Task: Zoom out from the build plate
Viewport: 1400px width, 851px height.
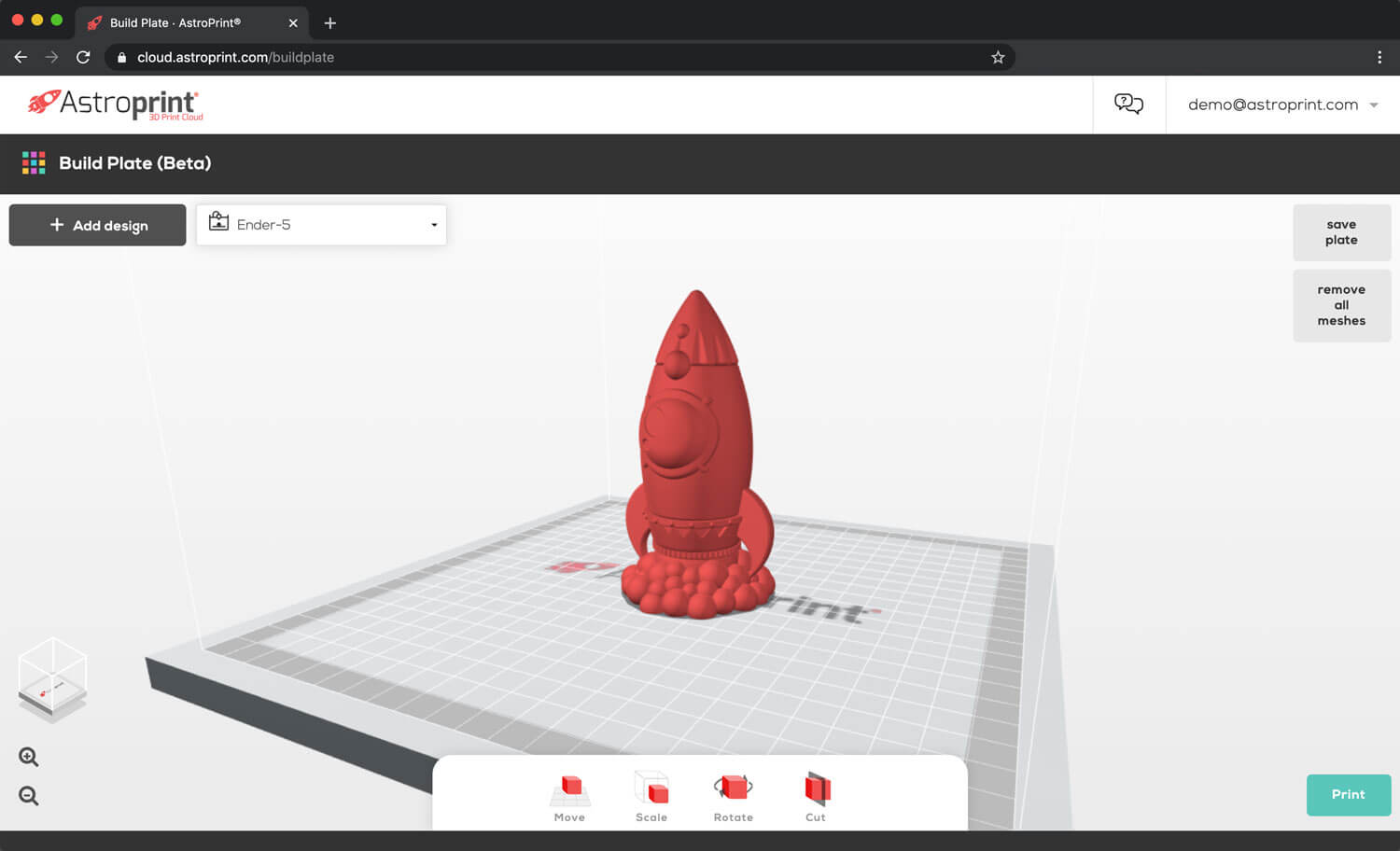Action: click(28, 795)
